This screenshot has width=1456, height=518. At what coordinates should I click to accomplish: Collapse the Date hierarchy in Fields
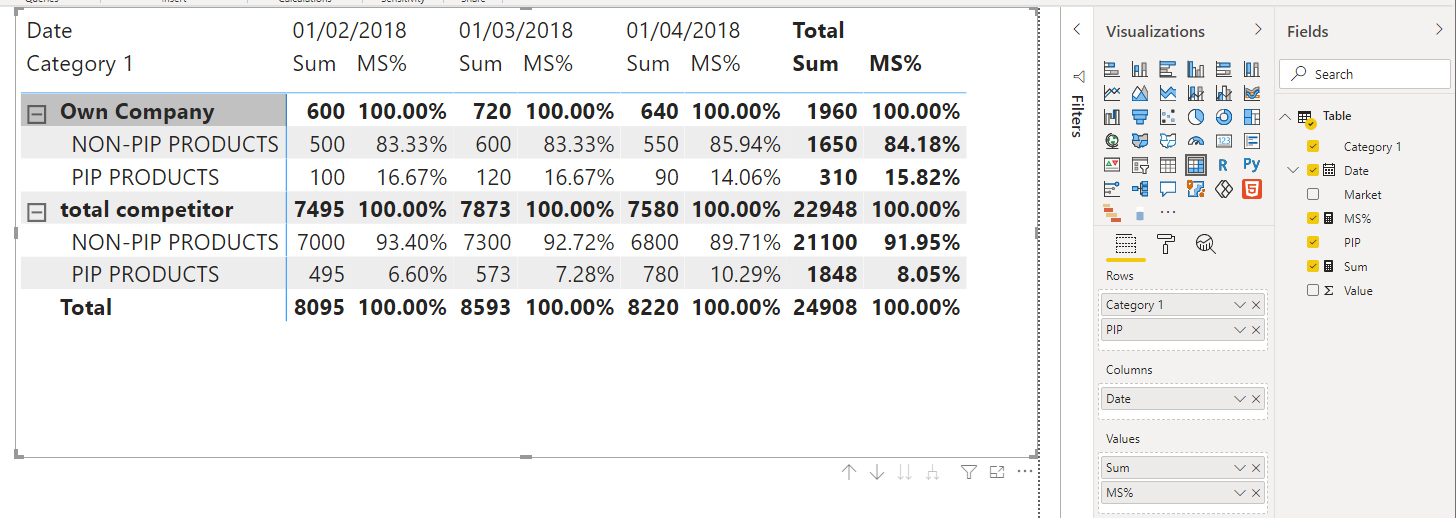pos(1294,170)
